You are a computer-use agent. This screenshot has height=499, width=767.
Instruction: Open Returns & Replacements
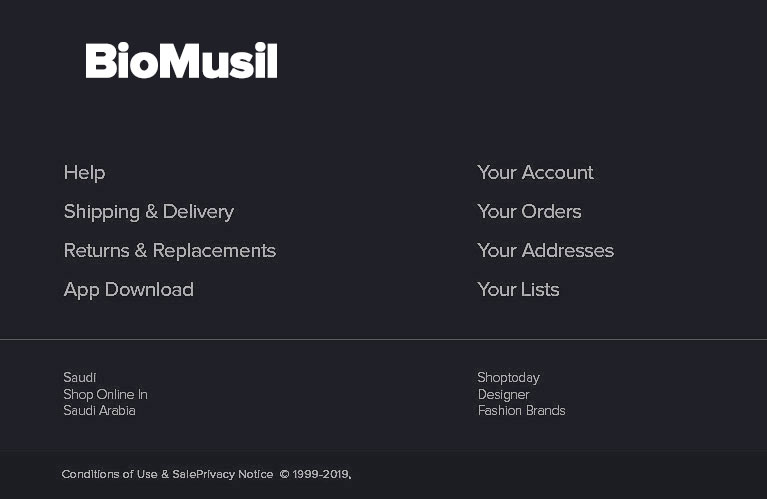(x=169, y=251)
